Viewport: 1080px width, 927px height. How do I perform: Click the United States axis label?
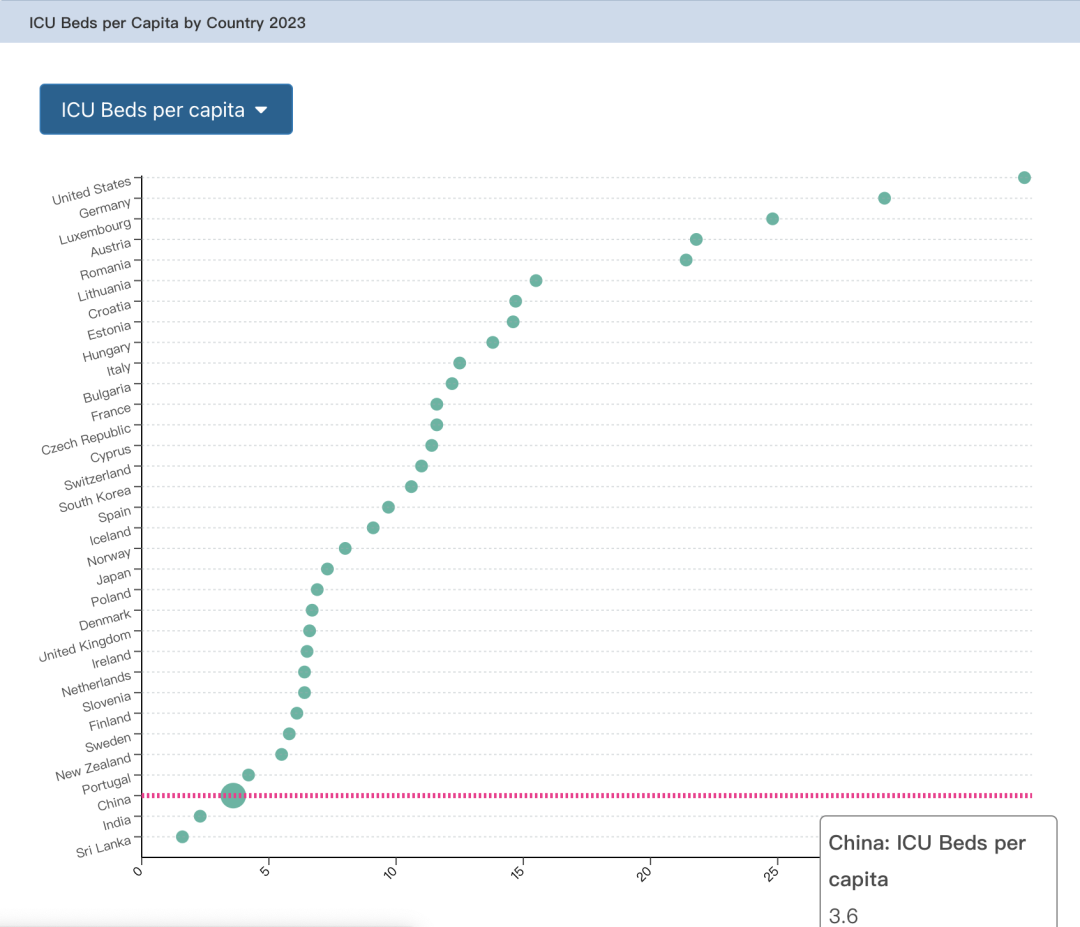pos(92,191)
